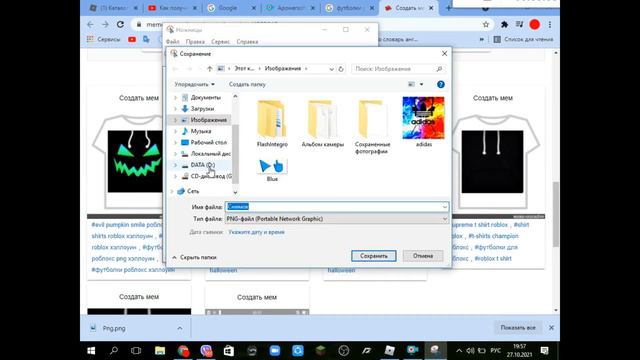
Task: Click the view mode icon in save dialog
Action: click(411, 84)
